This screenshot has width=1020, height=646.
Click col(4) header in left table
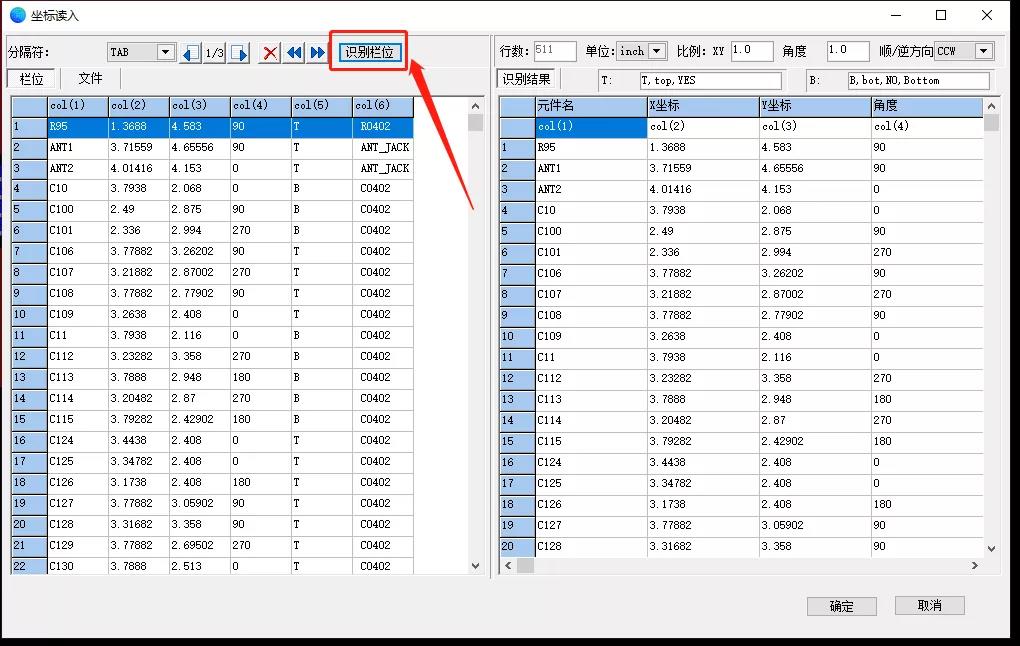click(261, 105)
